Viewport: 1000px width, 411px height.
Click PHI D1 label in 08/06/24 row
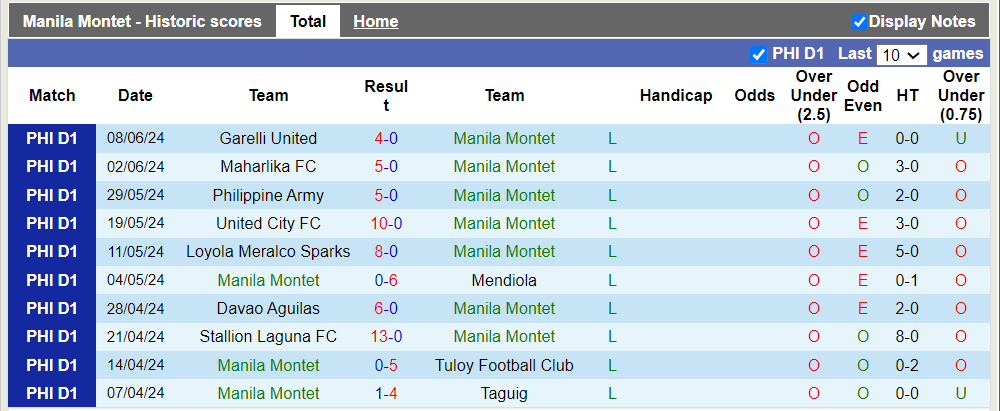[52, 139]
